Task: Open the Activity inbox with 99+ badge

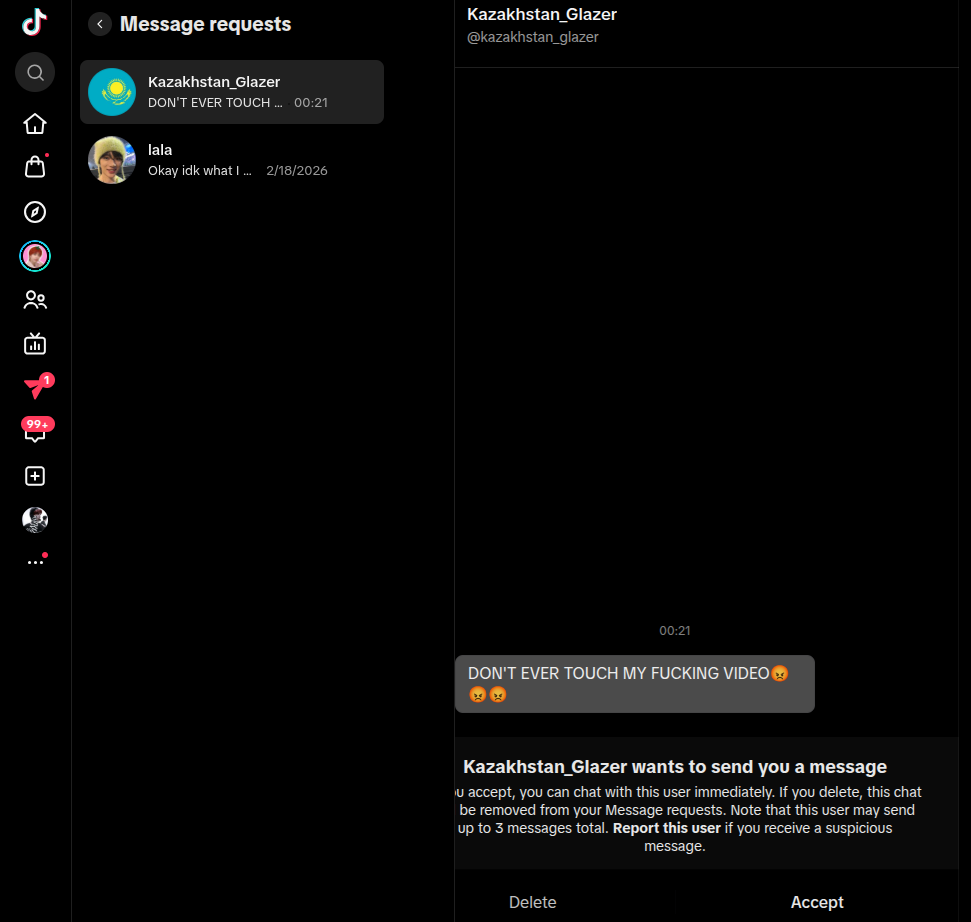Action: coord(36,429)
